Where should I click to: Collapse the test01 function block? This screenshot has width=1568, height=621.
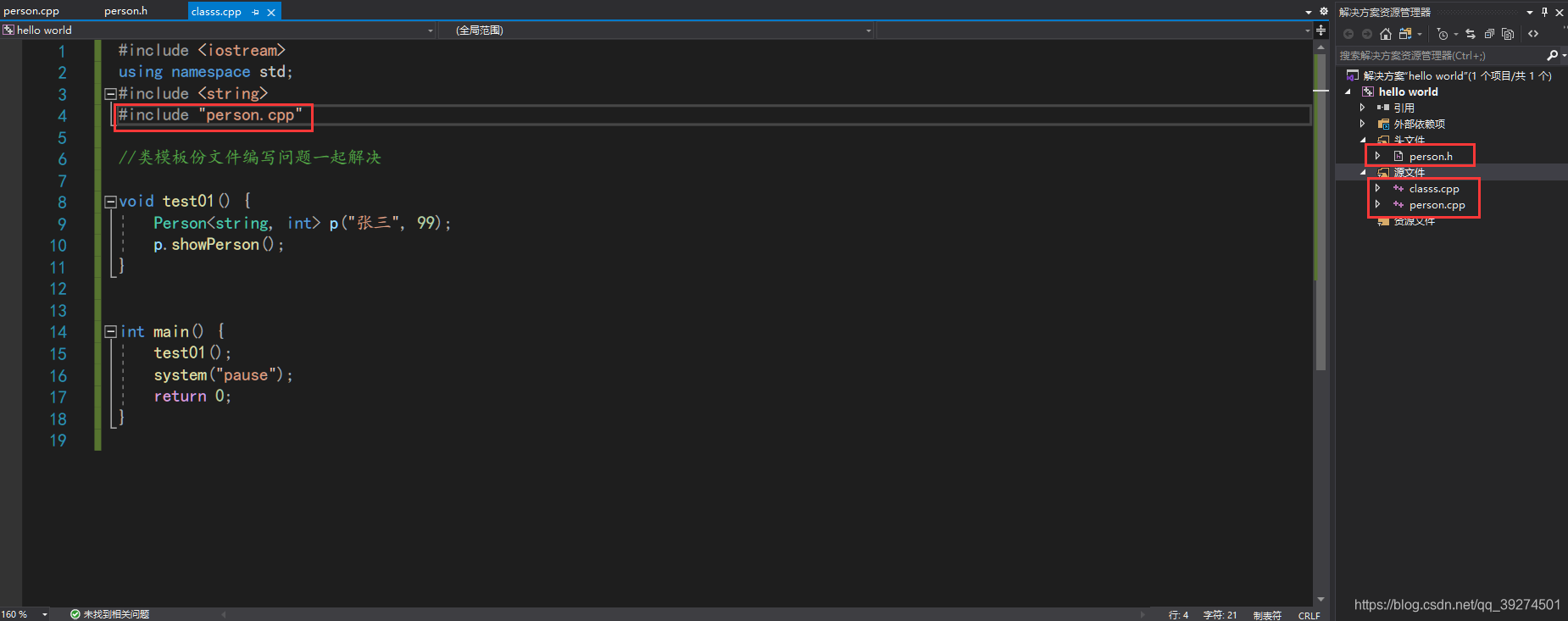click(110, 202)
